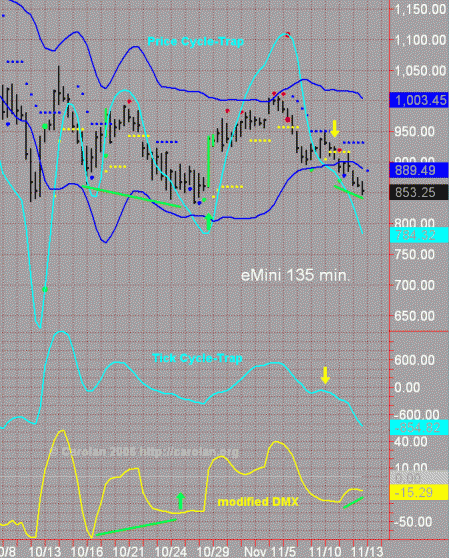Select the 40.00 DMX axis label
This screenshot has height=558, width=449.
click(411, 442)
